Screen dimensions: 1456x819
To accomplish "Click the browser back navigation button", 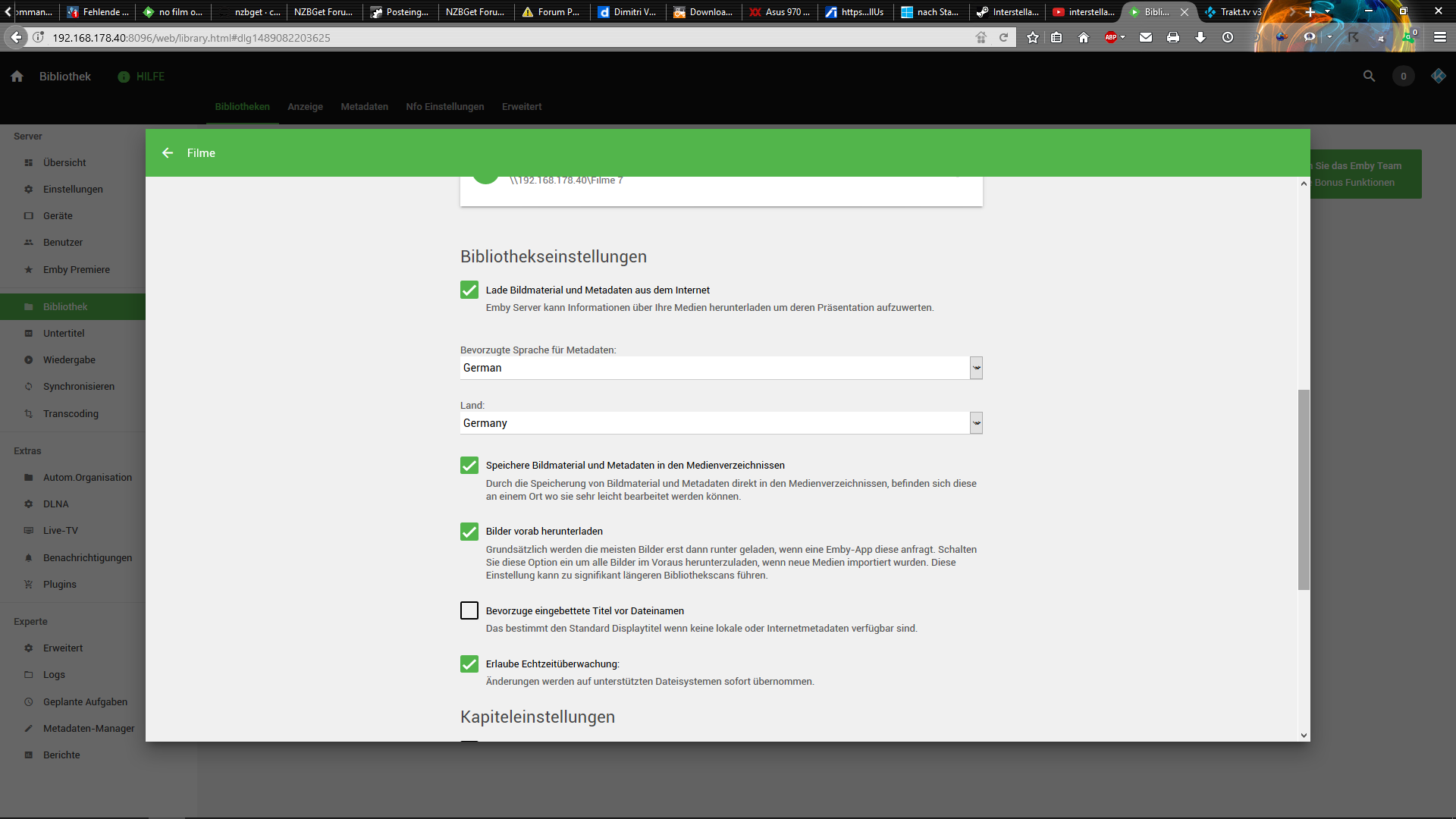I will pyautogui.click(x=16, y=37).
